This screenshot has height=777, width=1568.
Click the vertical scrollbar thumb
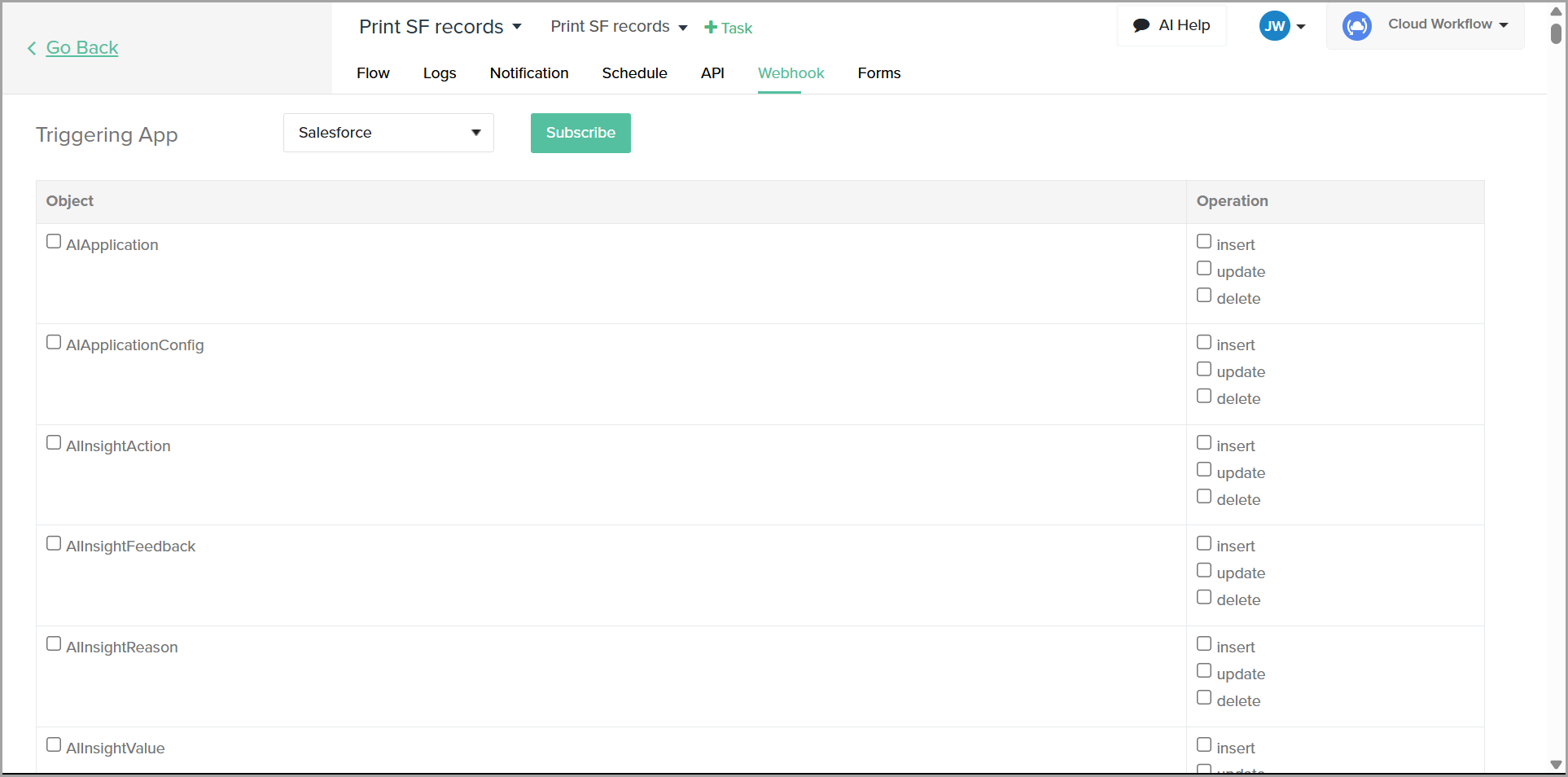[1556, 33]
